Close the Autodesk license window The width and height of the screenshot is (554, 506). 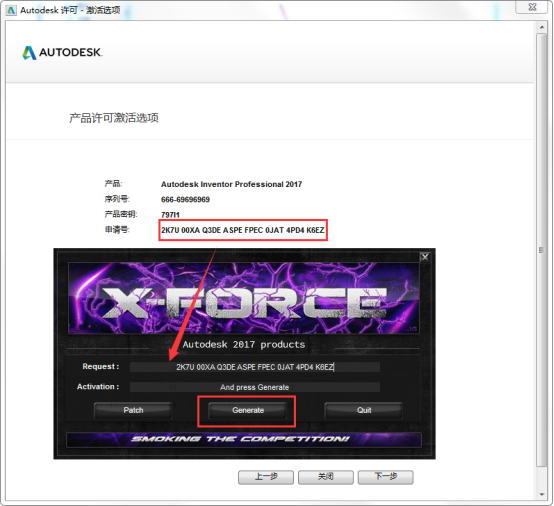(x=532, y=7)
